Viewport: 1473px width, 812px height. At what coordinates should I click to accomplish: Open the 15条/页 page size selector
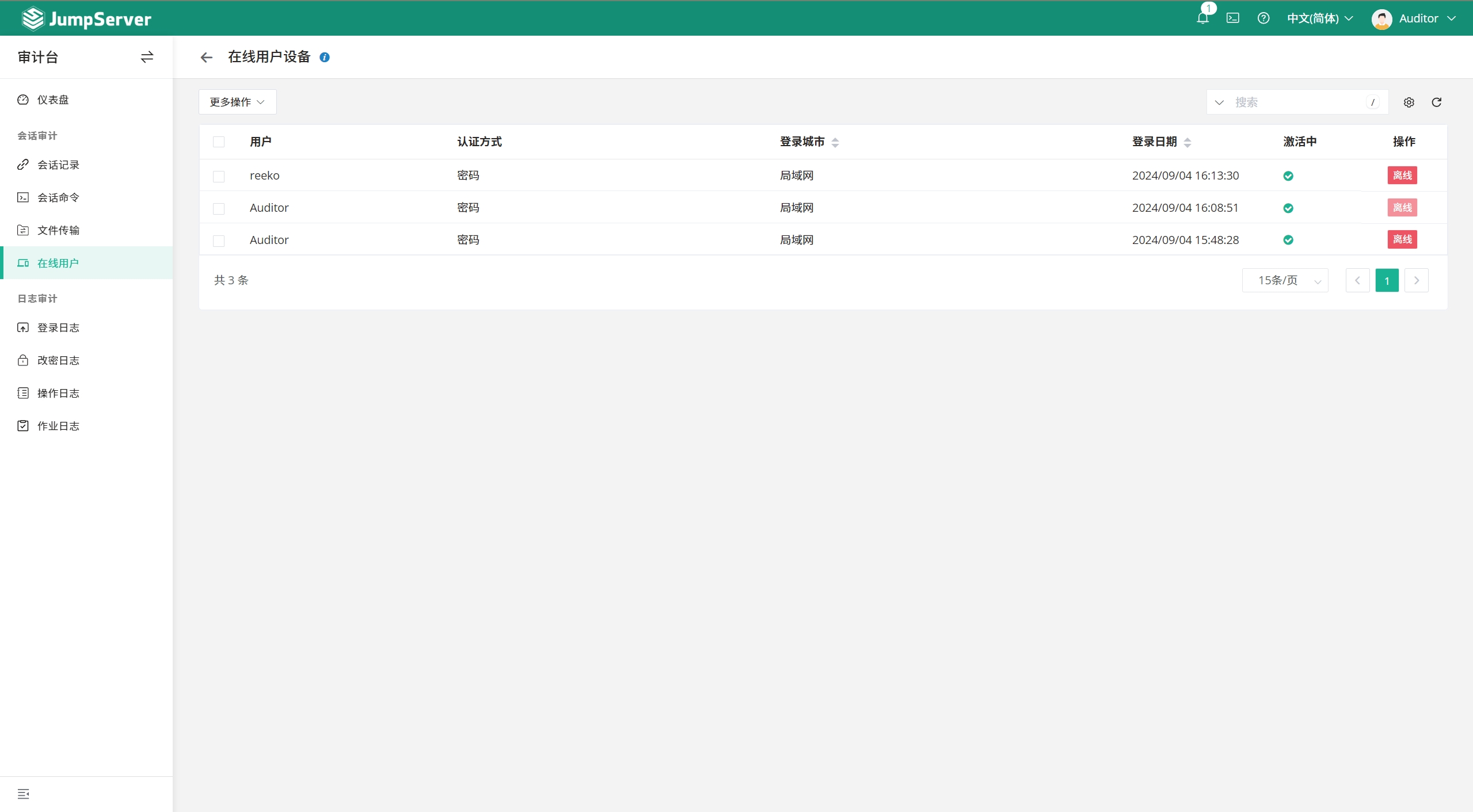[1285, 280]
